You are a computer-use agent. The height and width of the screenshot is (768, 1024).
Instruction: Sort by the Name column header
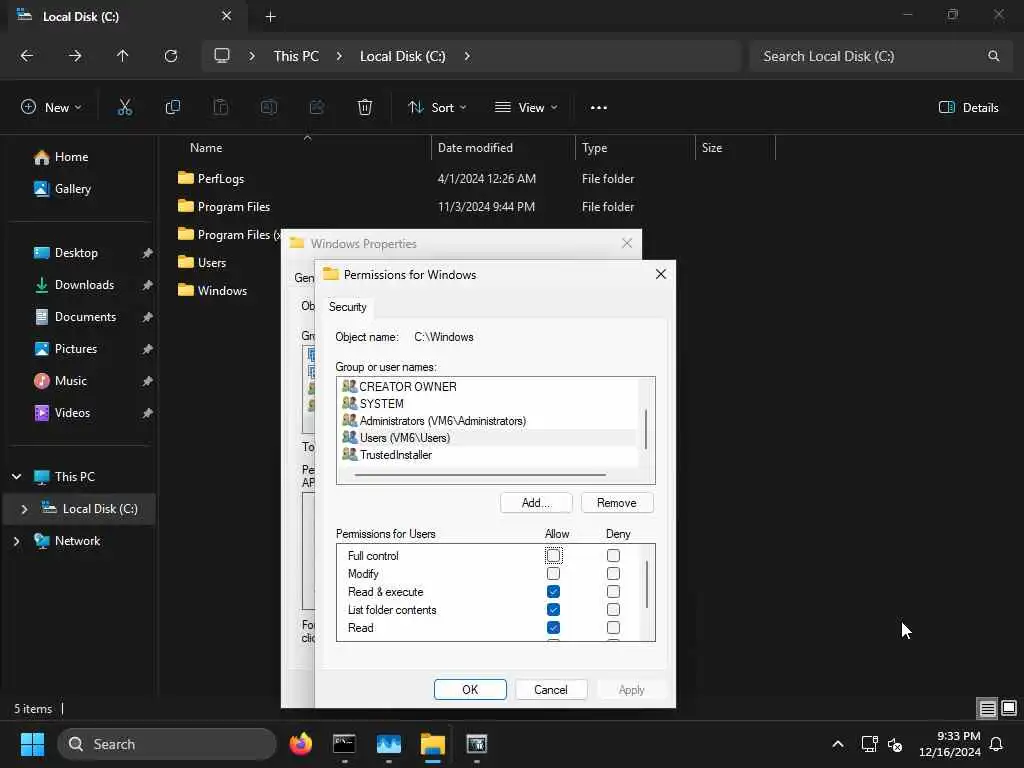206,148
